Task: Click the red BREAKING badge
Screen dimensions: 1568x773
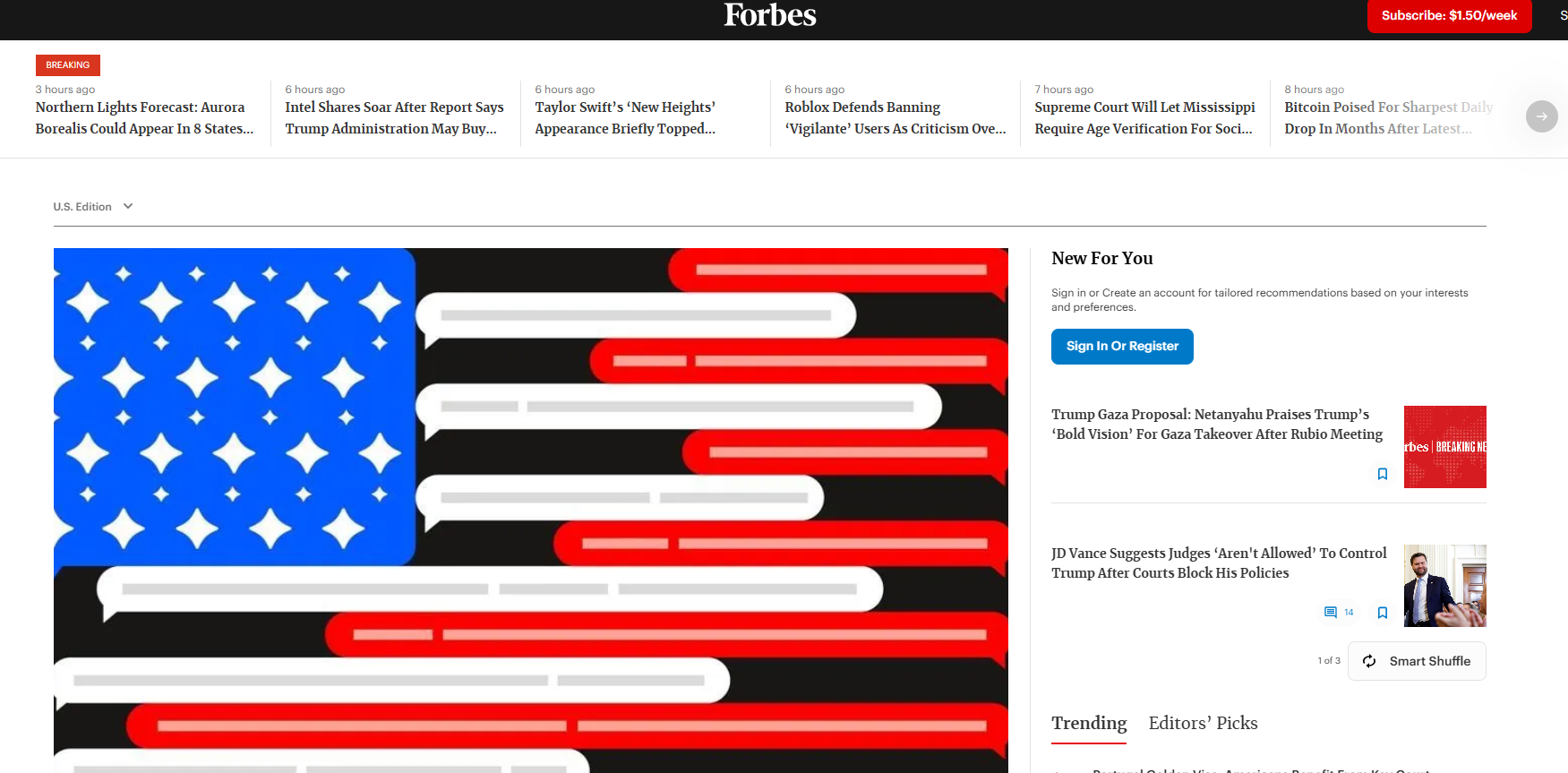Action: click(68, 65)
